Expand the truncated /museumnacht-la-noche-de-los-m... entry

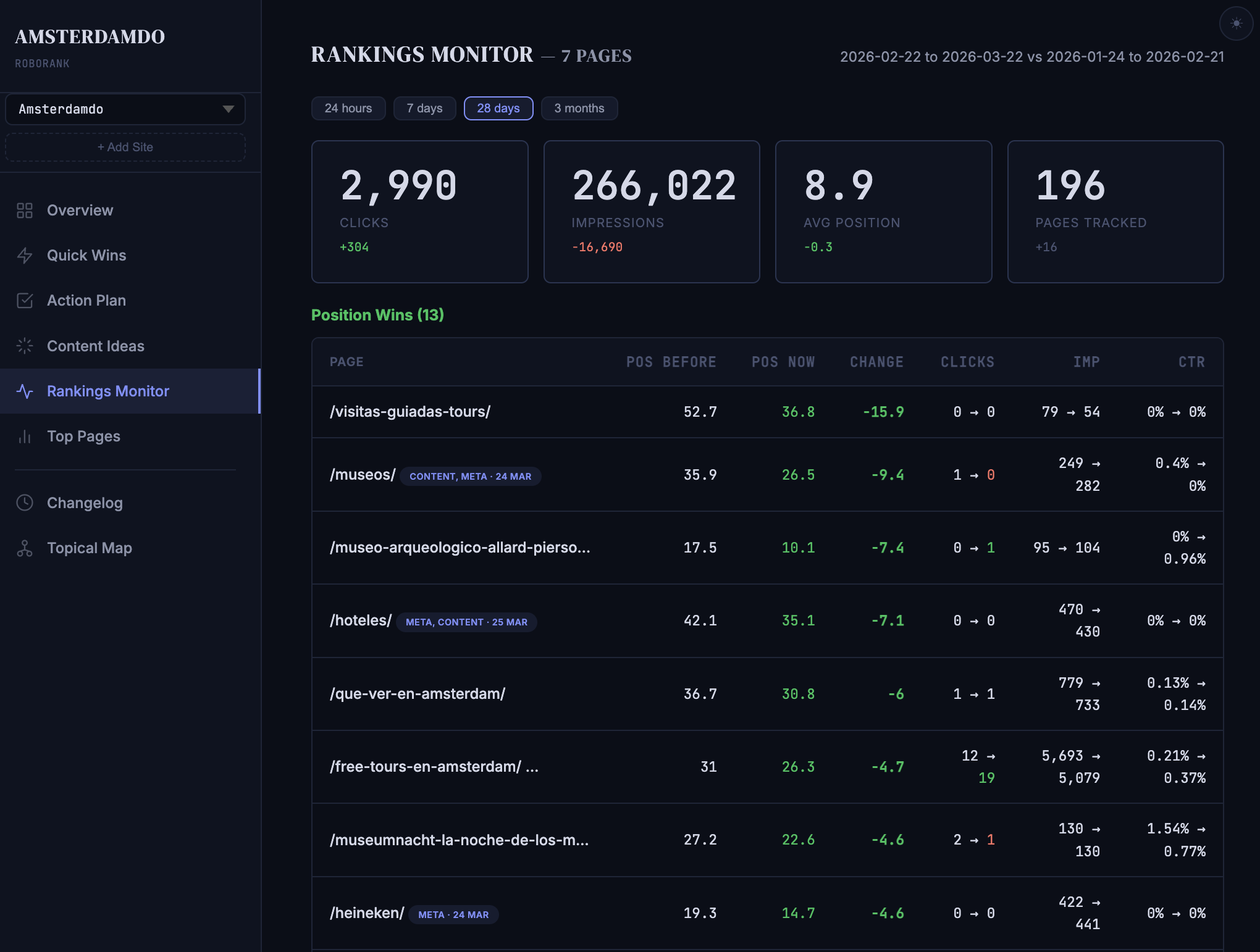[460, 840]
